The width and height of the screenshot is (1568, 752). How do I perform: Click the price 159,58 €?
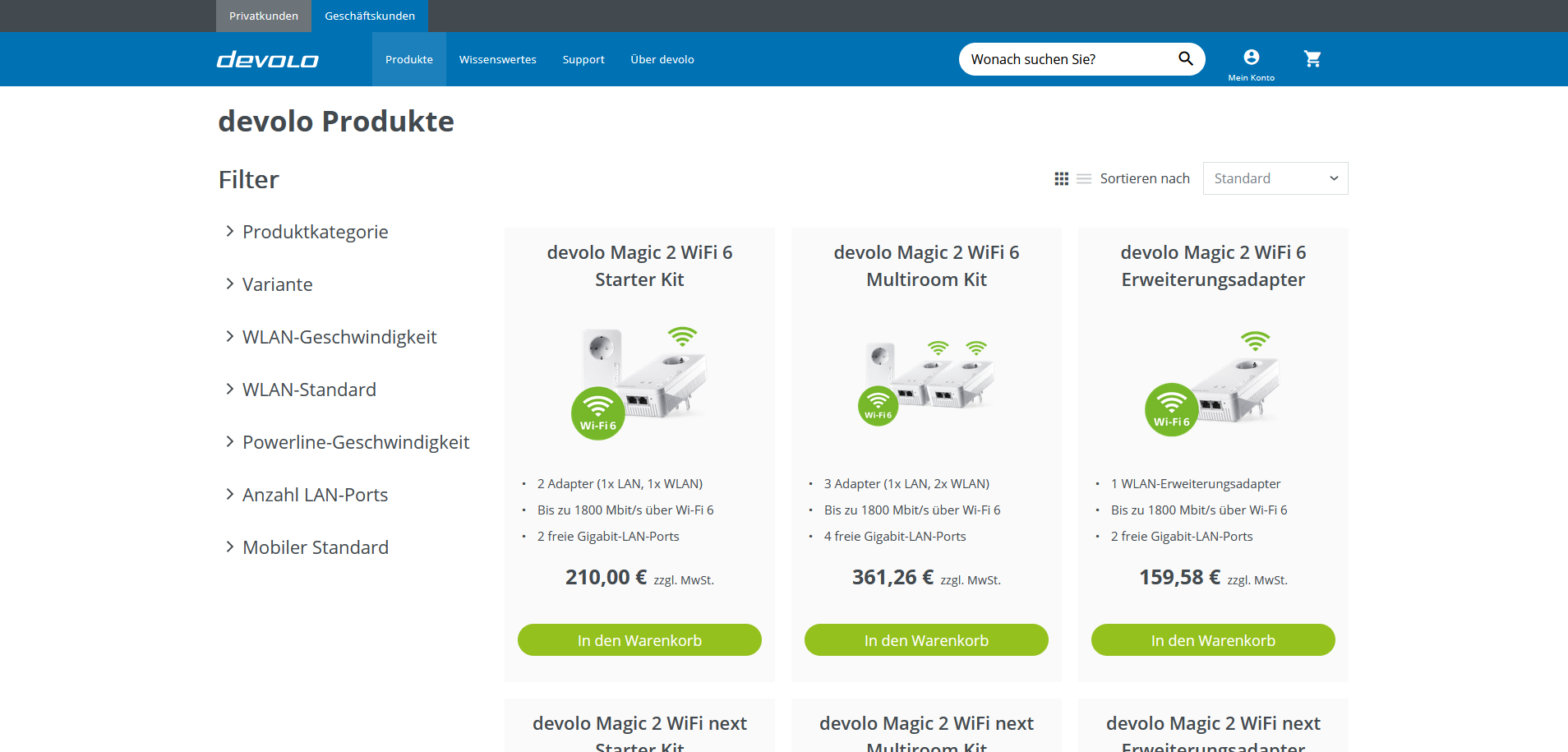[1179, 578]
